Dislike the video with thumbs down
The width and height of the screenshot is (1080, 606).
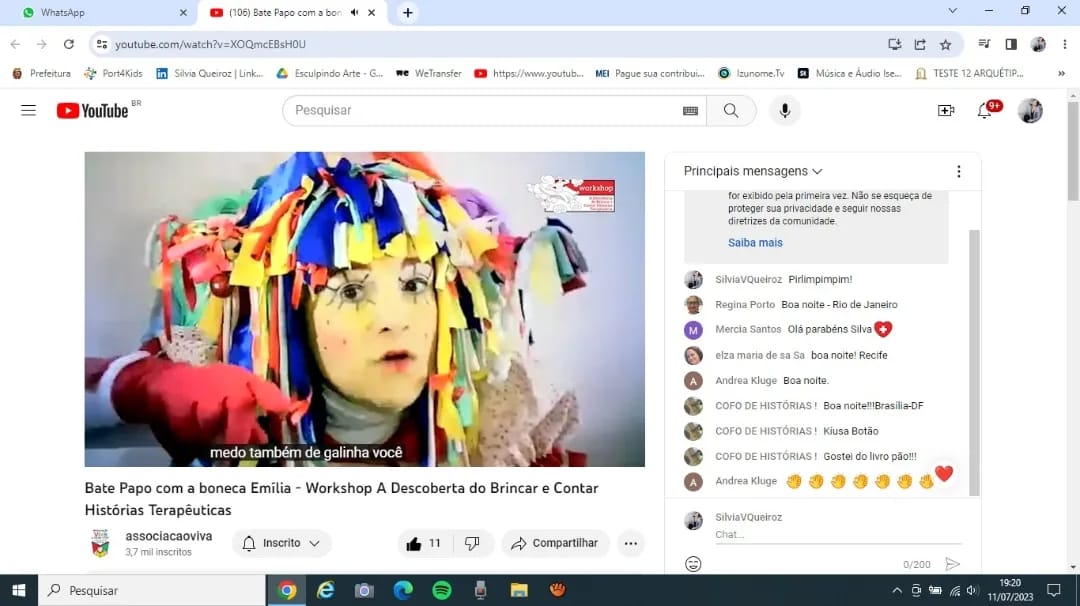(472, 543)
